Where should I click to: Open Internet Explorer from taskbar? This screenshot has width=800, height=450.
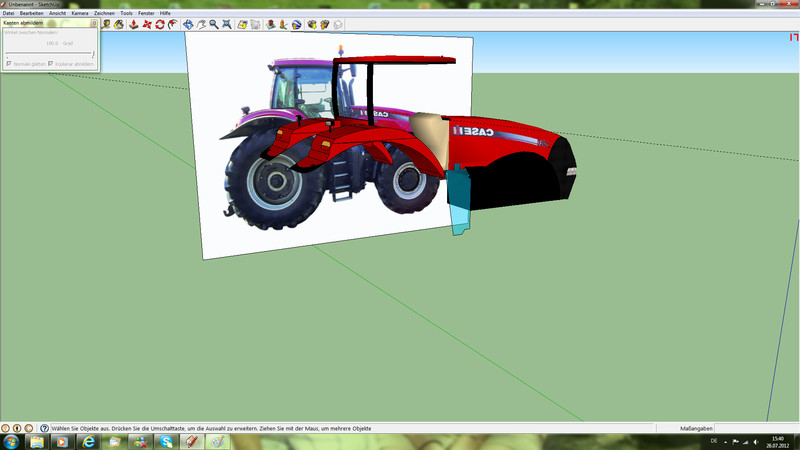[x=88, y=442]
